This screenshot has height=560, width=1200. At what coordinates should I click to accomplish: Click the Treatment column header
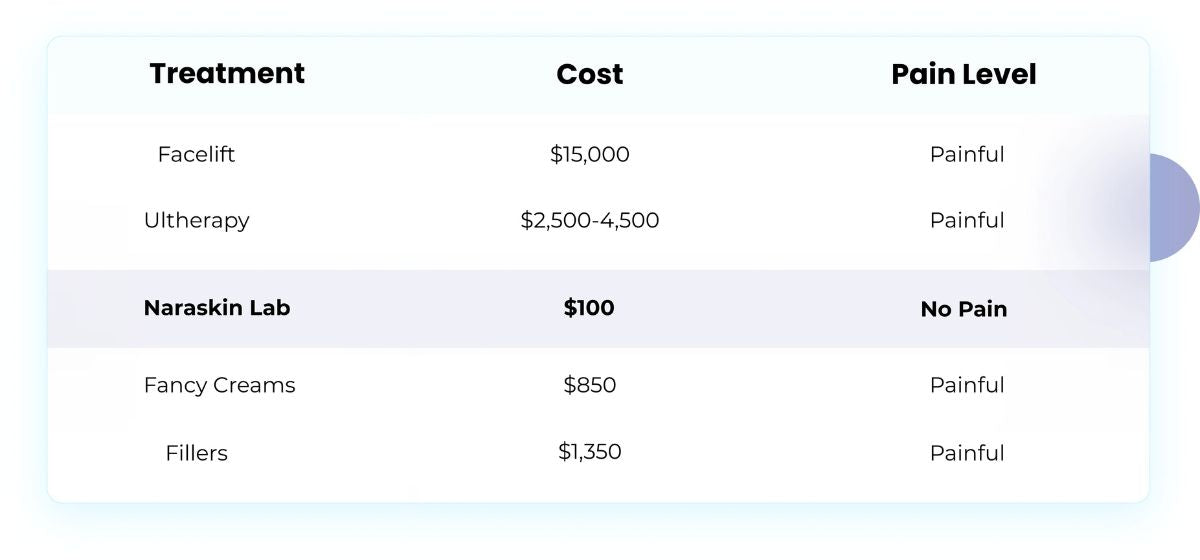pyautogui.click(x=227, y=74)
